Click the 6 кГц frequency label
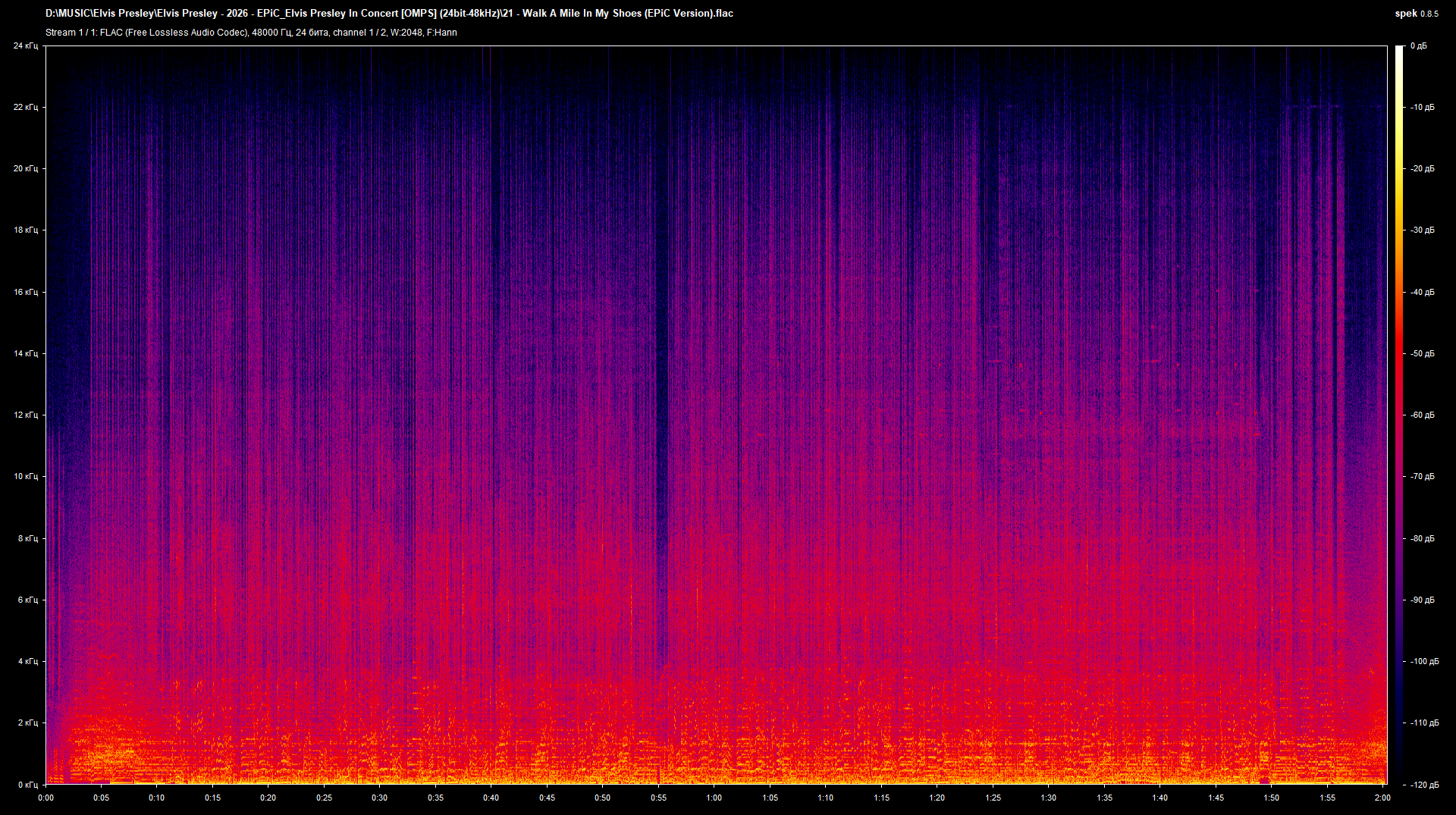This screenshot has height=815, width=1456. pyautogui.click(x=28, y=600)
